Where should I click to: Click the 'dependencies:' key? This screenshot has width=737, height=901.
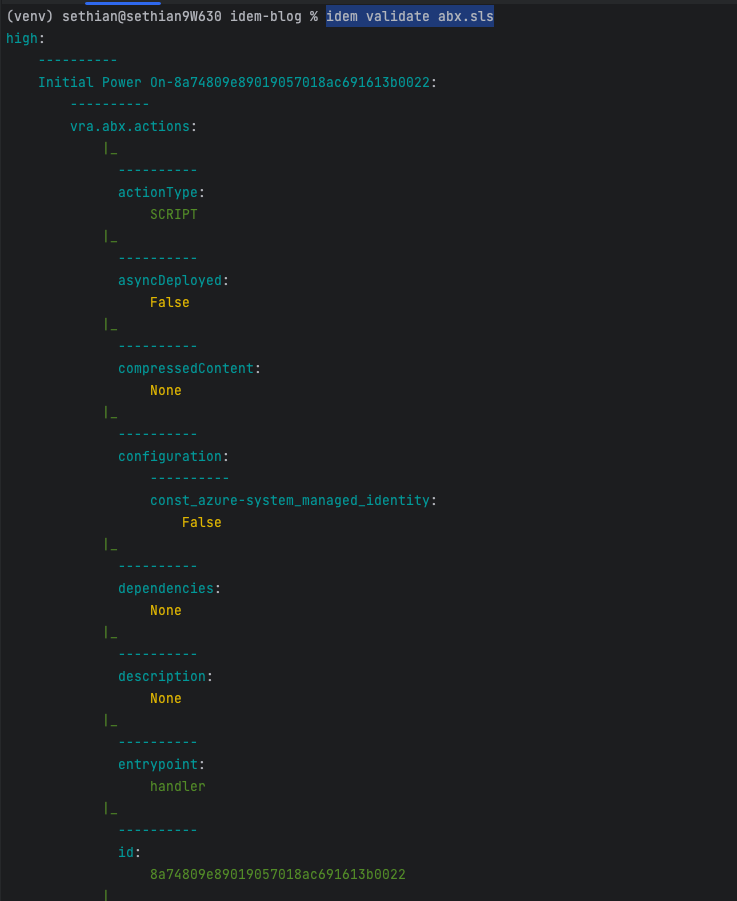point(169,588)
